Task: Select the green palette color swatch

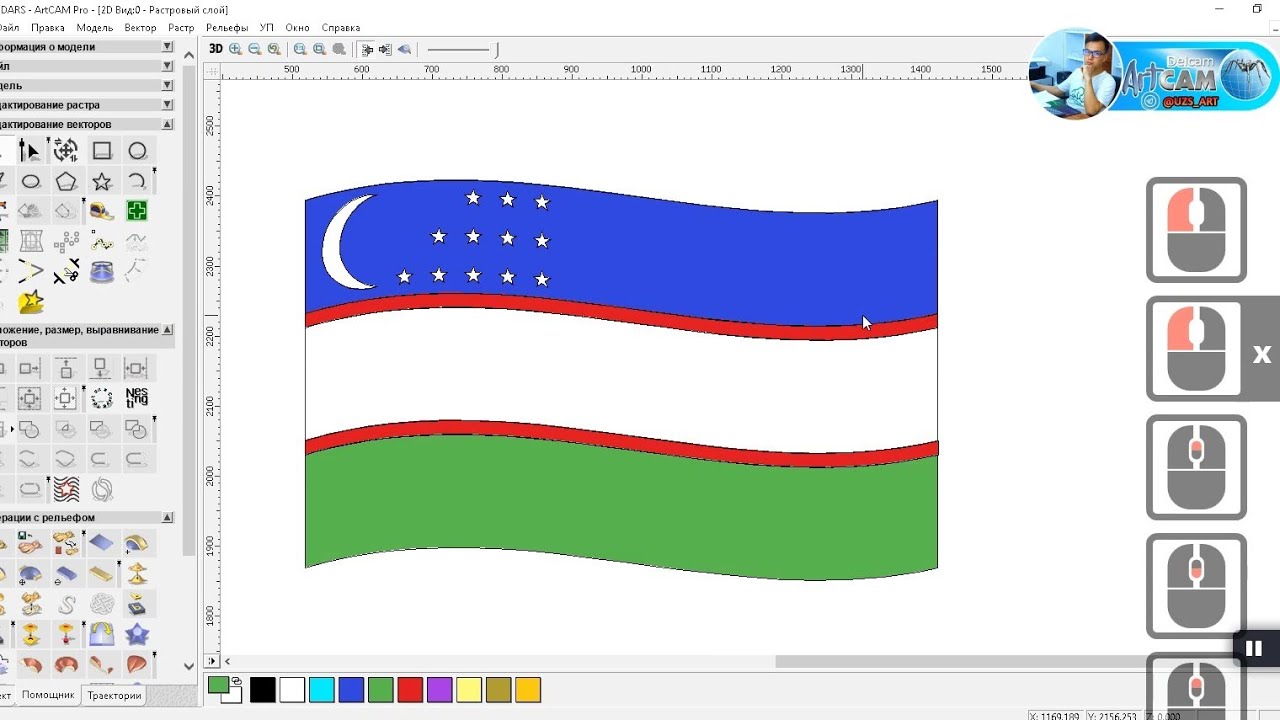Action: pos(380,689)
